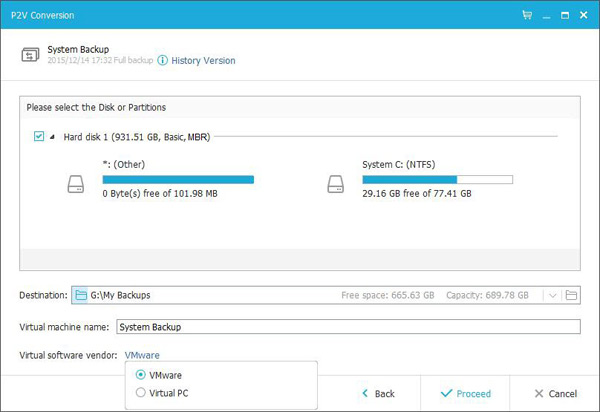The image size is (600, 412).
Task: Browse for destination folder icon at right
Action: [571, 295]
